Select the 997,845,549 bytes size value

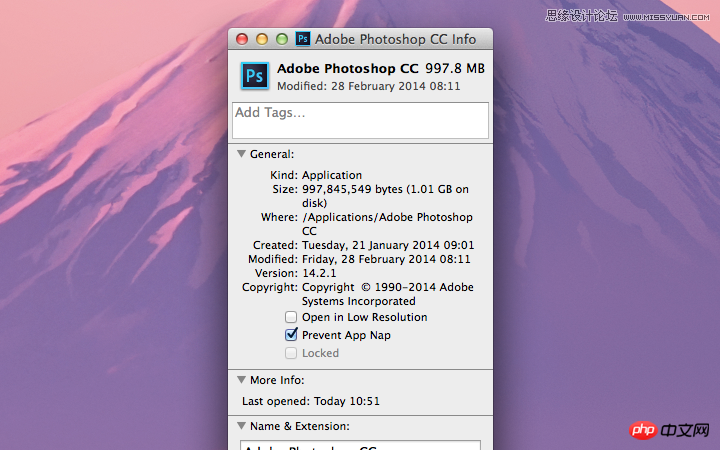coord(385,196)
